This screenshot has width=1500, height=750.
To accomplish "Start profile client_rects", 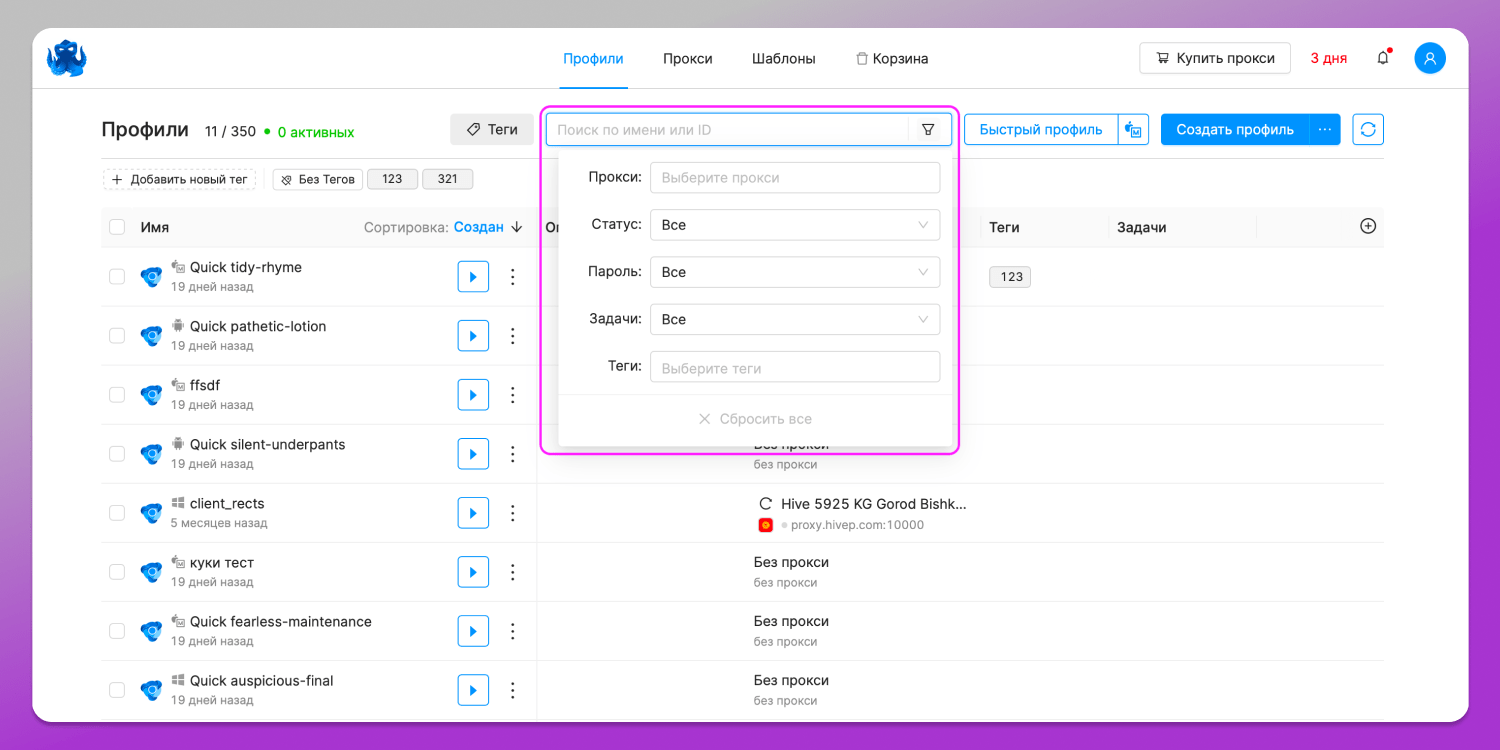I will pos(473,512).
